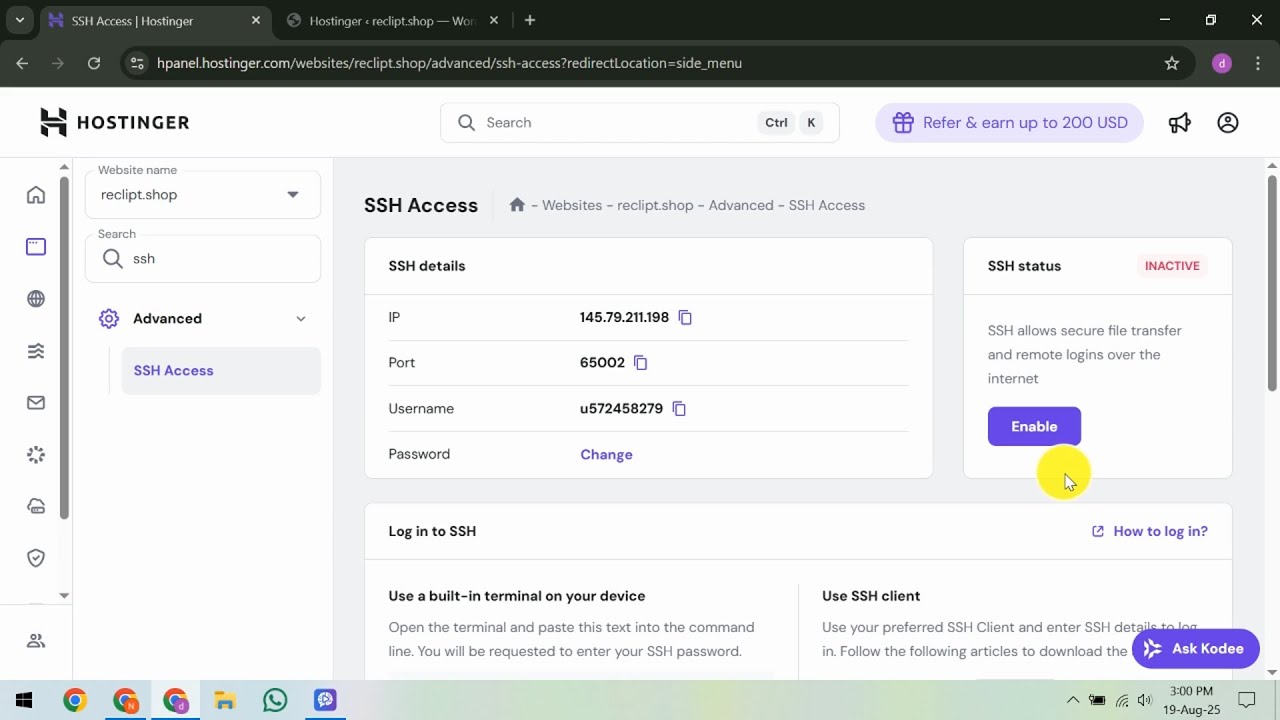Viewport: 1280px width, 720px height.
Task: Open the VPS cloud icon in sidebar
Action: click(x=36, y=506)
